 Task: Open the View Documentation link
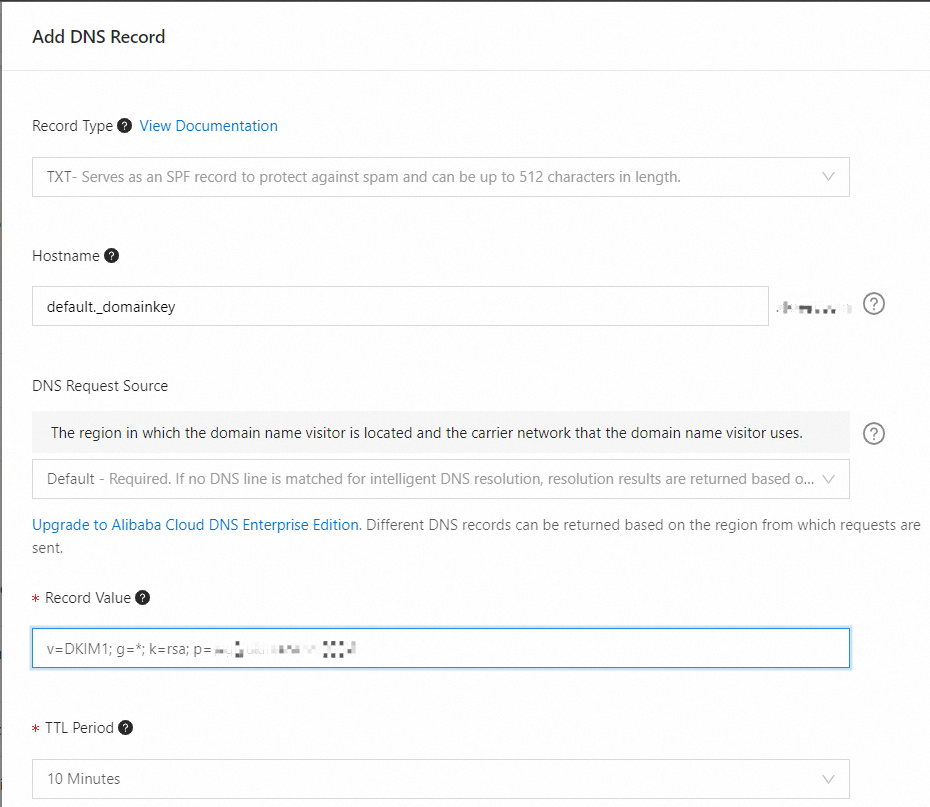coord(208,126)
